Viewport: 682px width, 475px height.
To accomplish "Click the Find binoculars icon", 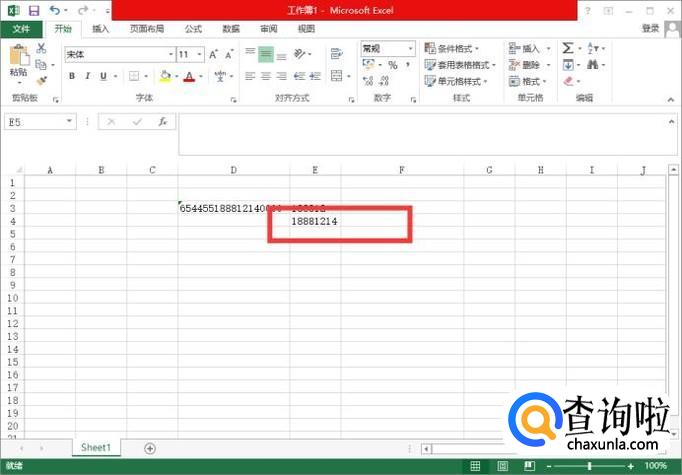I will click(x=592, y=65).
